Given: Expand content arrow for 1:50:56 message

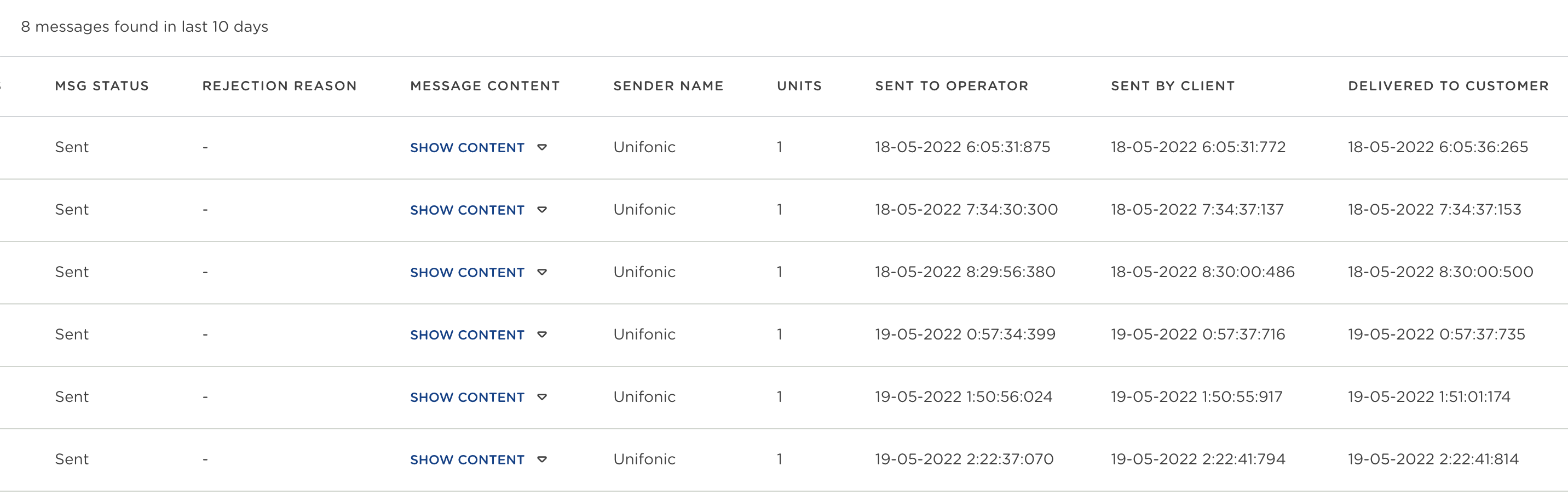Looking at the screenshot, I should pos(542,397).
